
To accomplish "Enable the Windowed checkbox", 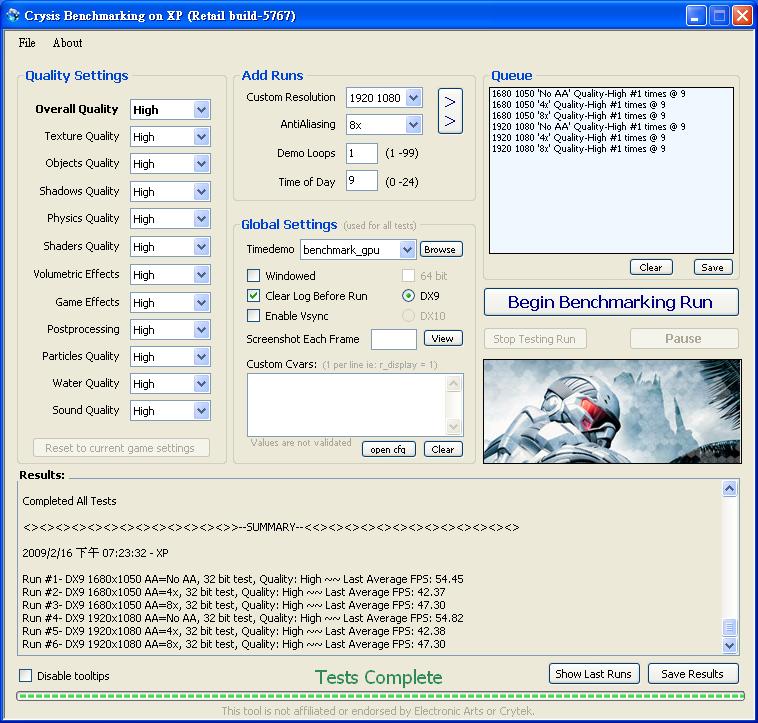I will (x=254, y=276).
